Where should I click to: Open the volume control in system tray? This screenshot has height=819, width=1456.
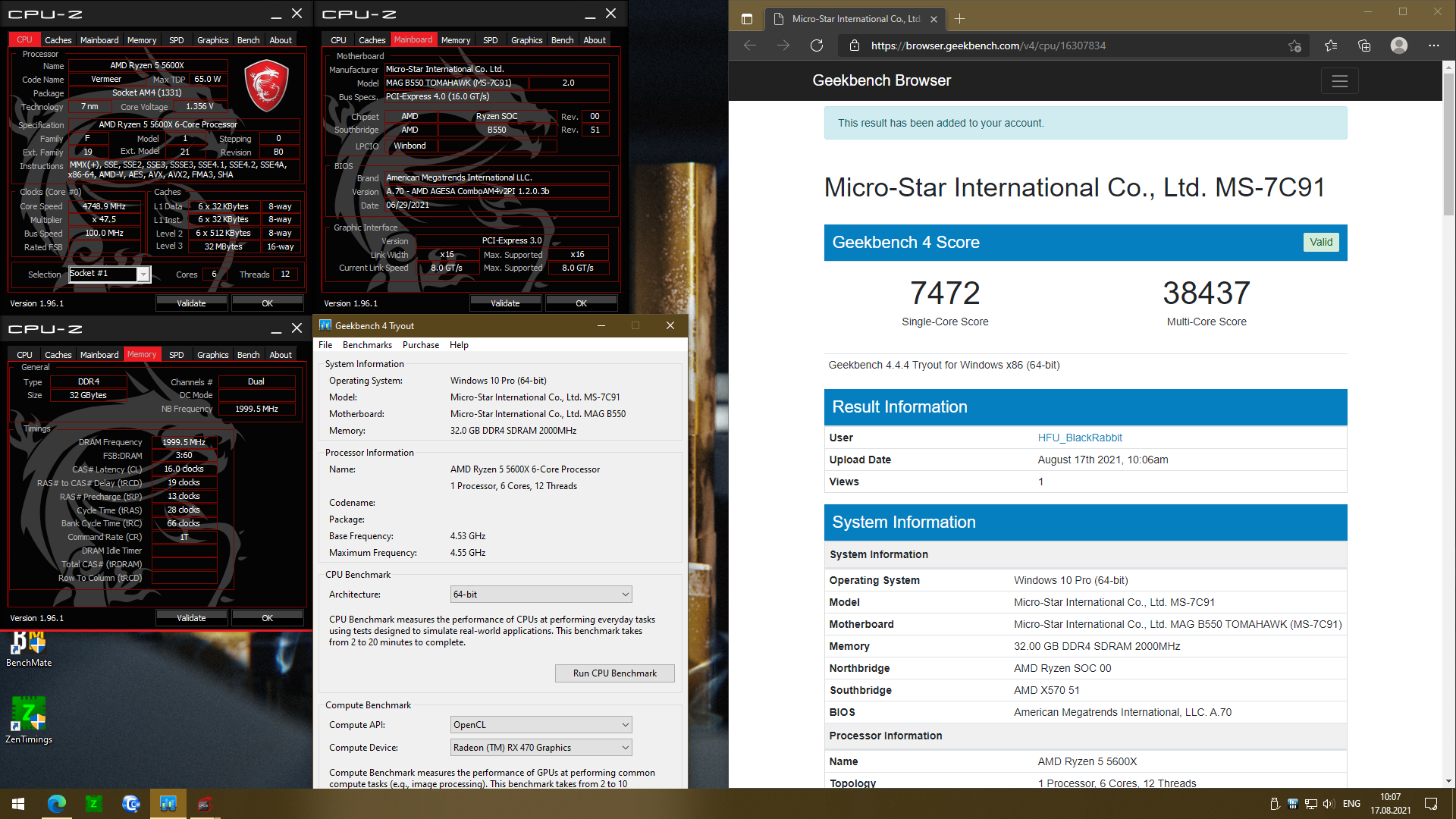click(1329, 804)
